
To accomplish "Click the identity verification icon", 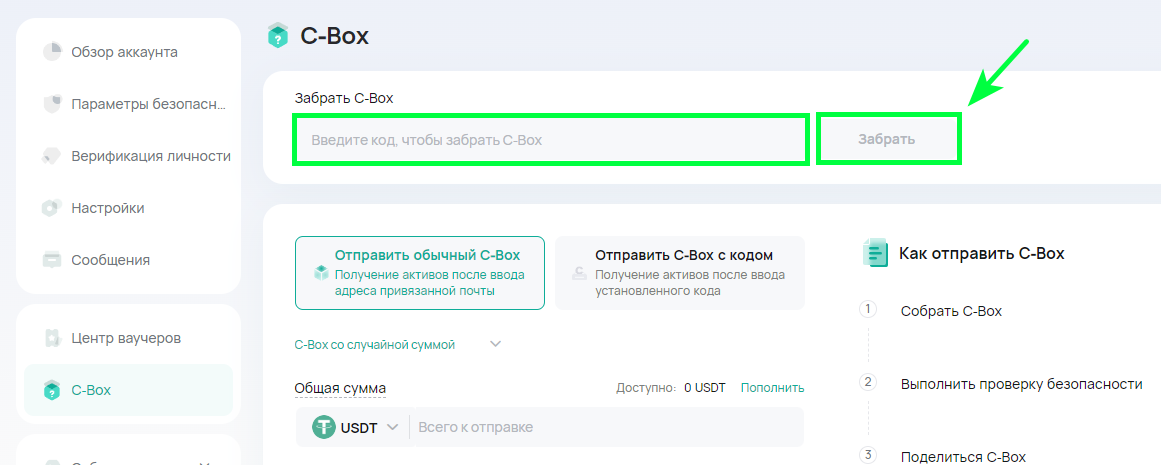I will tap(52, 156).
